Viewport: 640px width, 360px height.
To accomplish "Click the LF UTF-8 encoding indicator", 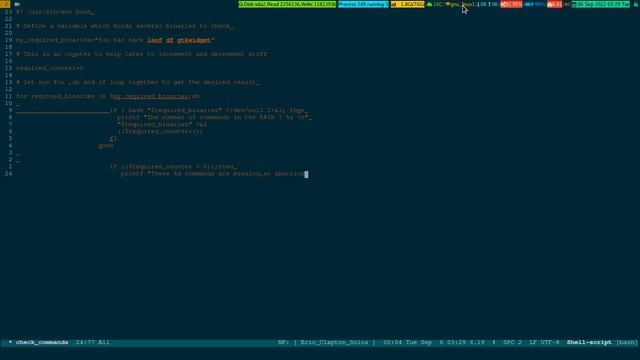I will point(544,342).
